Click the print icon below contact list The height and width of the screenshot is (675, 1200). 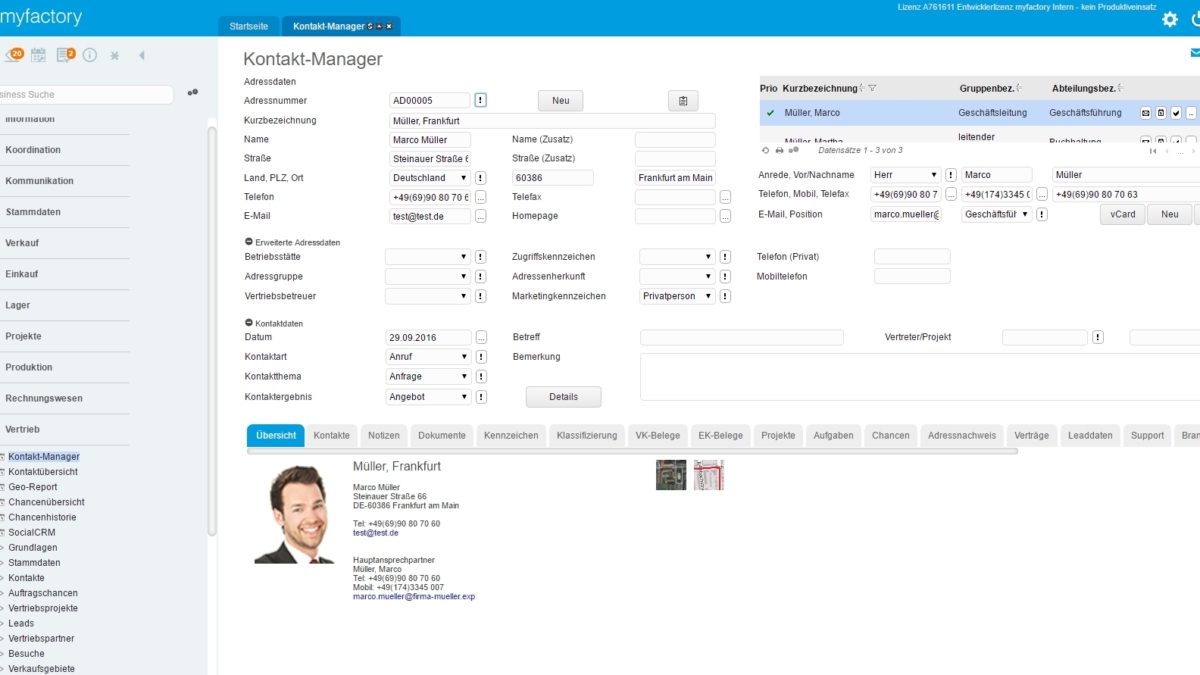click(780, 151)
